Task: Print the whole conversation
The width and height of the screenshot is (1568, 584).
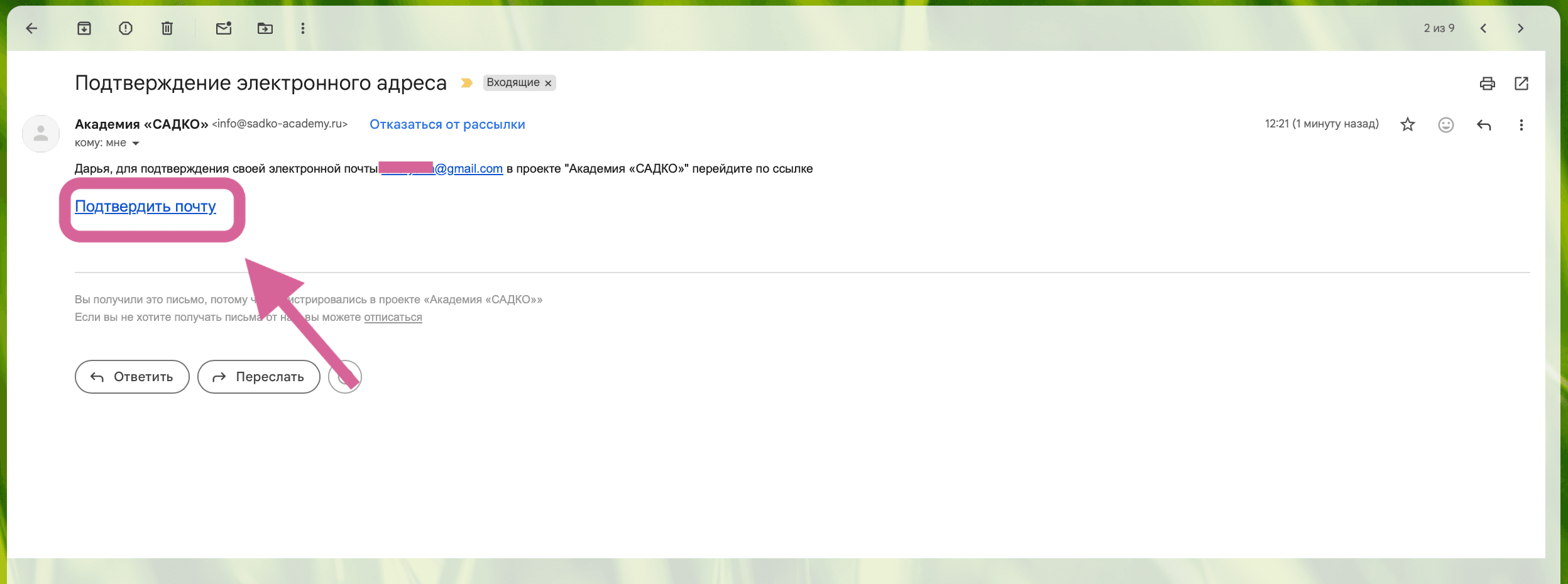Action: pyautogui.click(x=1487, y=84)
